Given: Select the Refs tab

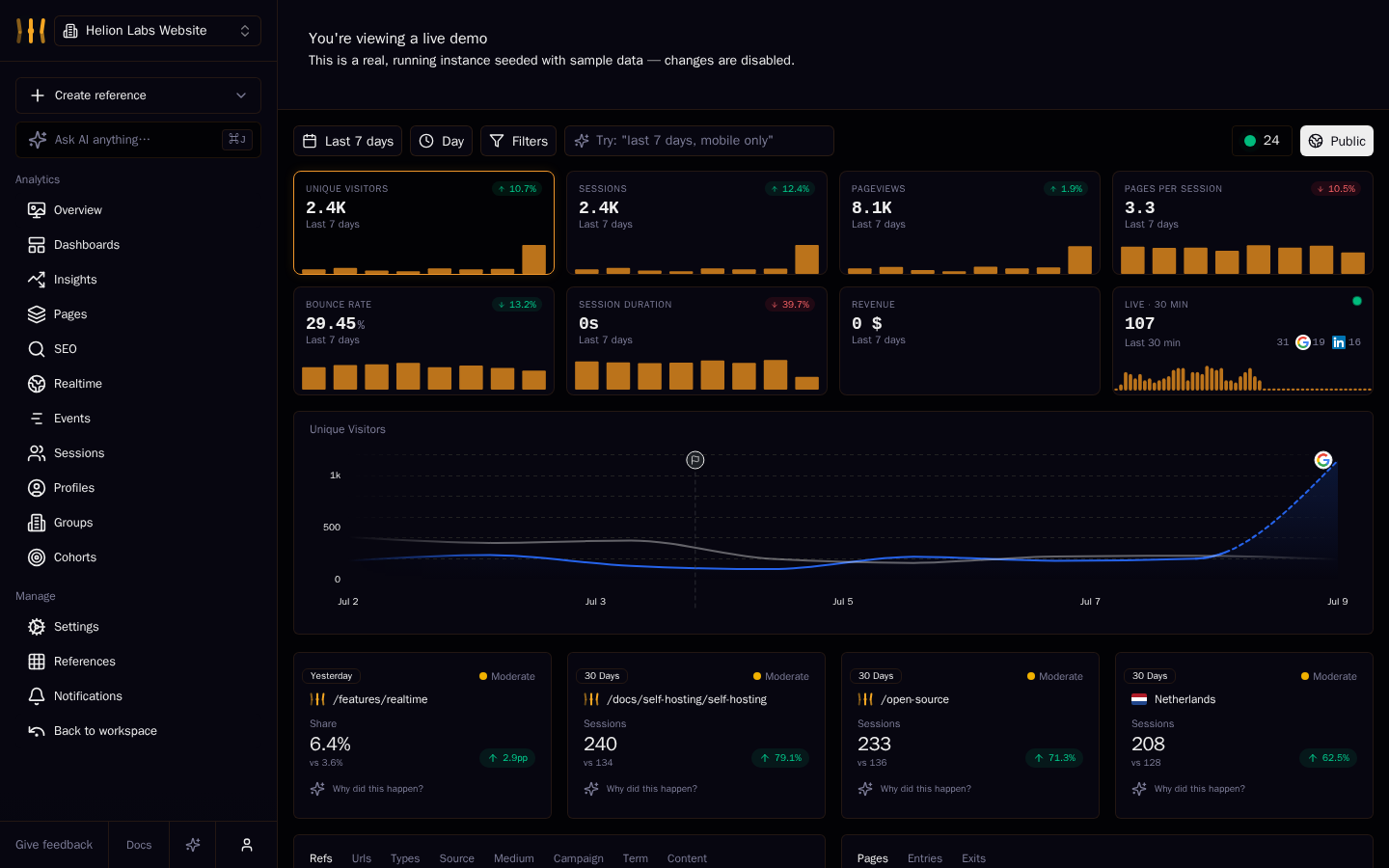Looking at the screenshot, I should [321, 858].
